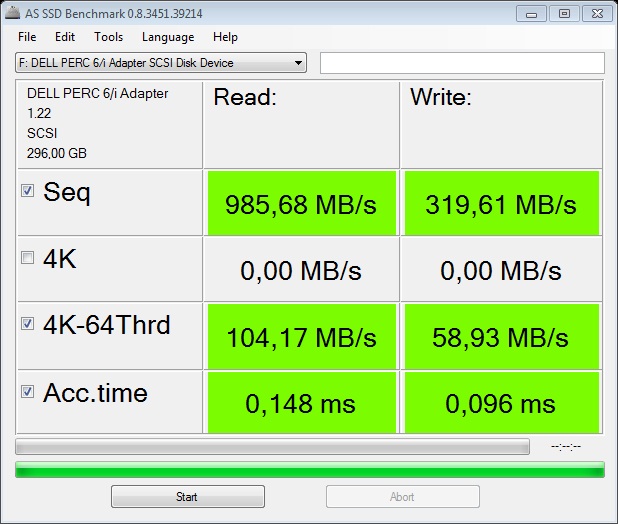Click the 296,00 GB capacity text

tap(57, 153)
